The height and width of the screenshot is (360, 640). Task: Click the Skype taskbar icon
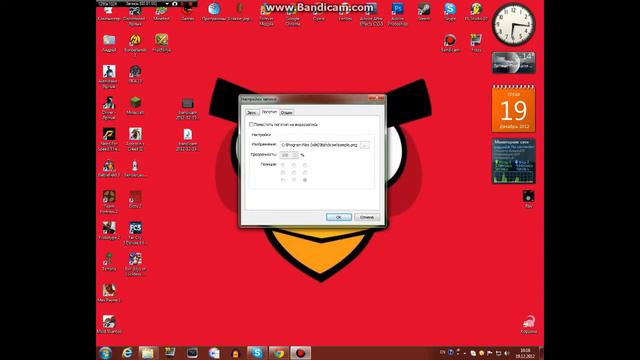257,353
